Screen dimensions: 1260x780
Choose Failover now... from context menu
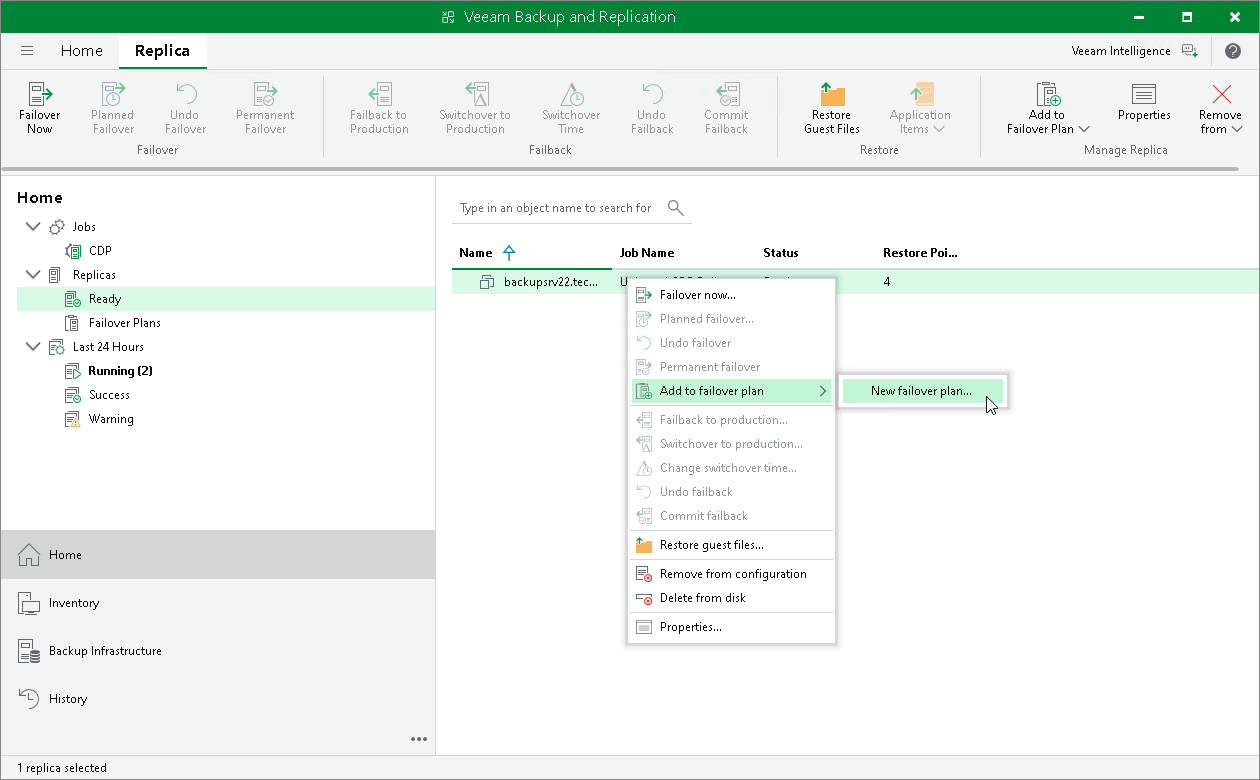pyautogui.click(x=731, y=295)
